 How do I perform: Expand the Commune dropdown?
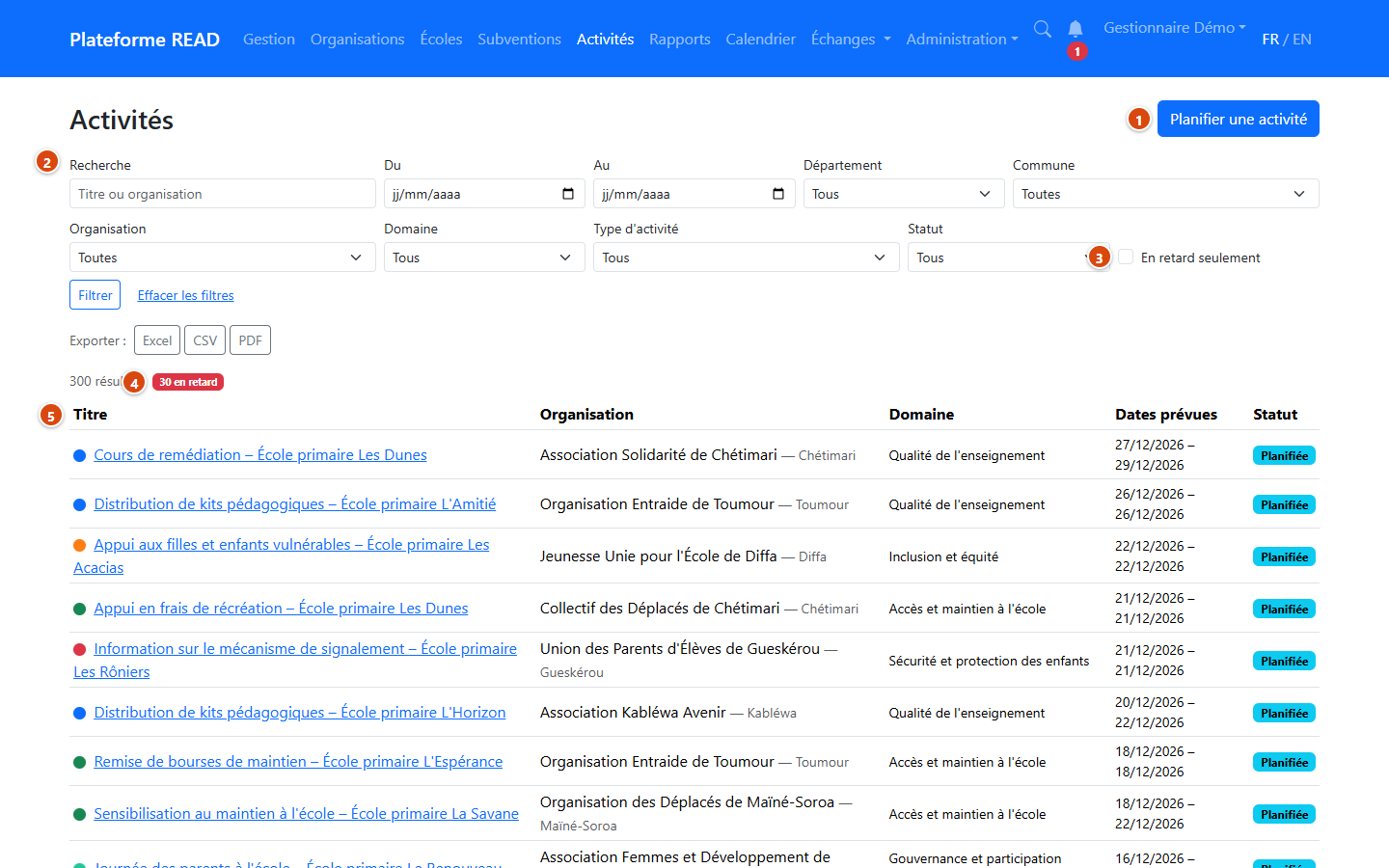tap(1165, 194)
